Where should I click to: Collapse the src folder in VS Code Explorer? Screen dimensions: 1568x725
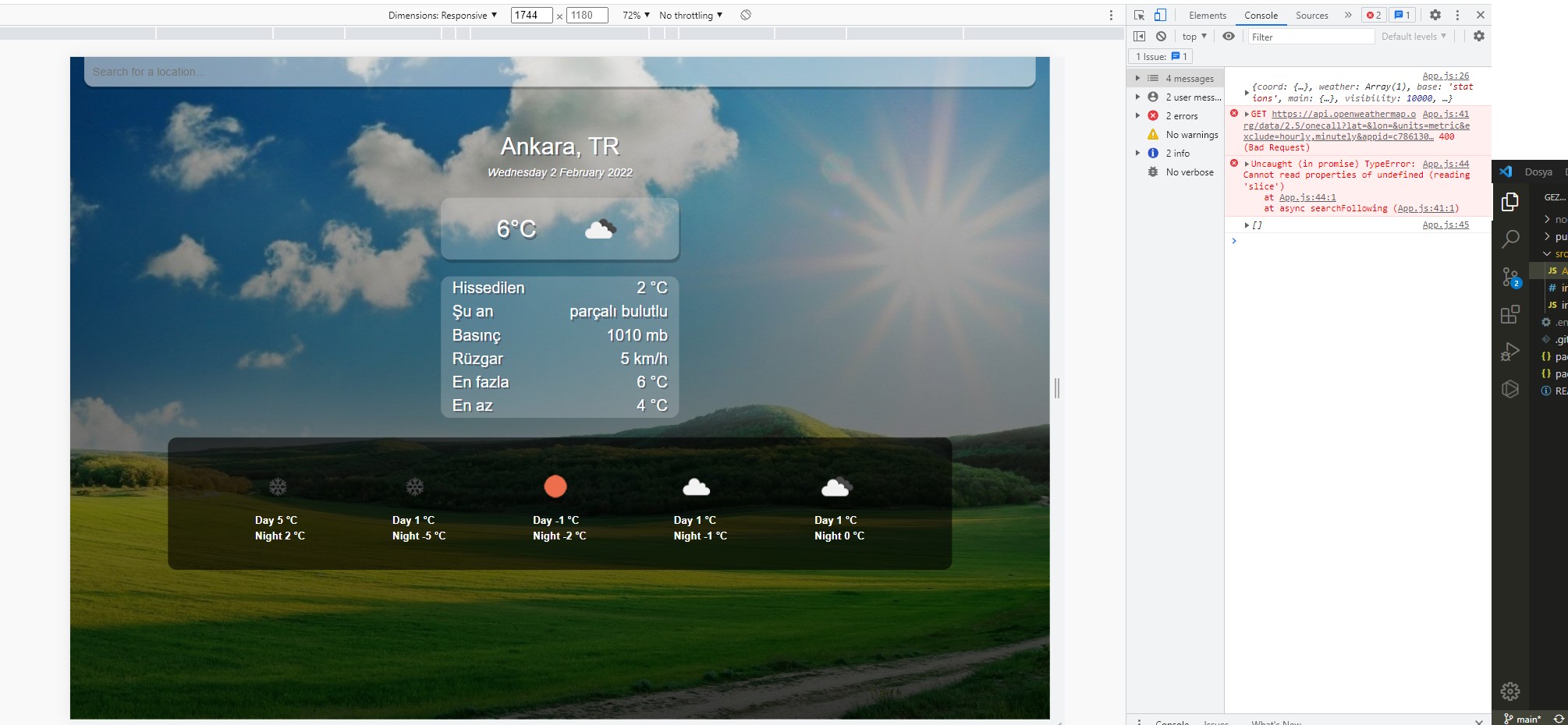click(x=1547, y=254)
